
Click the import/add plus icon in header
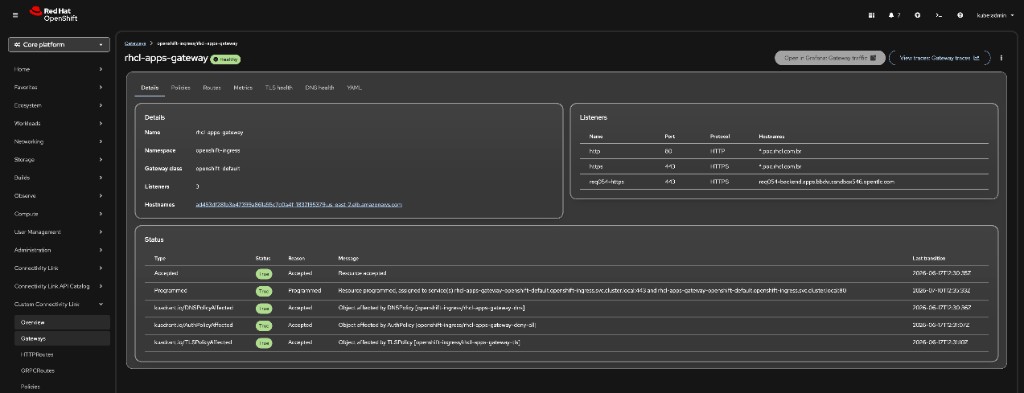tap(918, 15)
